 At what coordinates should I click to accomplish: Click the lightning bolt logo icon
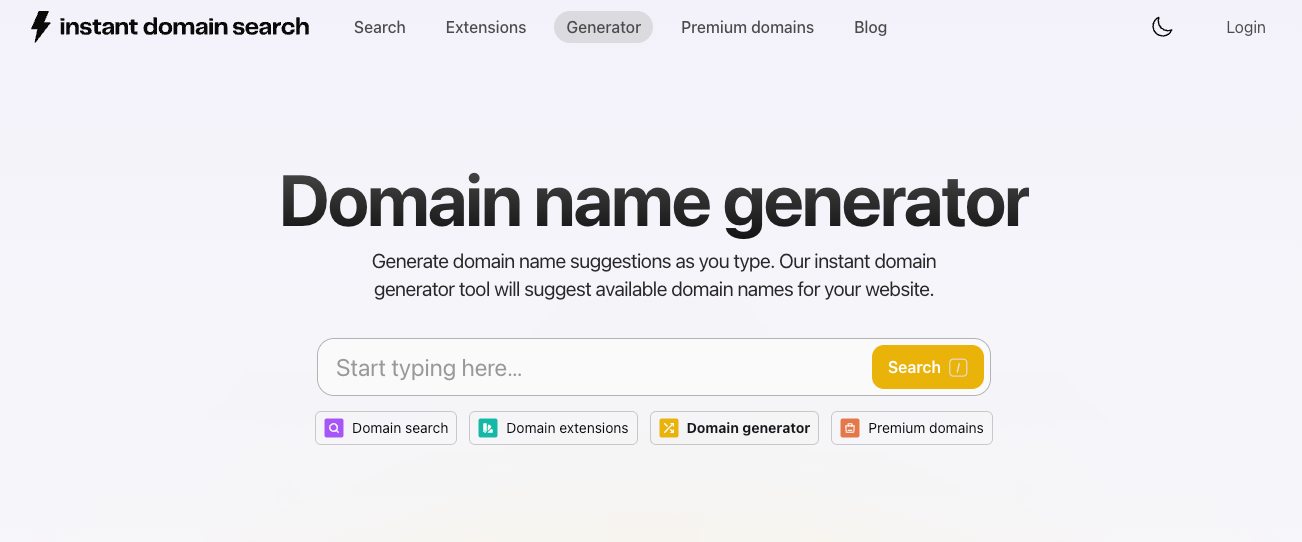(x=40, y=27)
